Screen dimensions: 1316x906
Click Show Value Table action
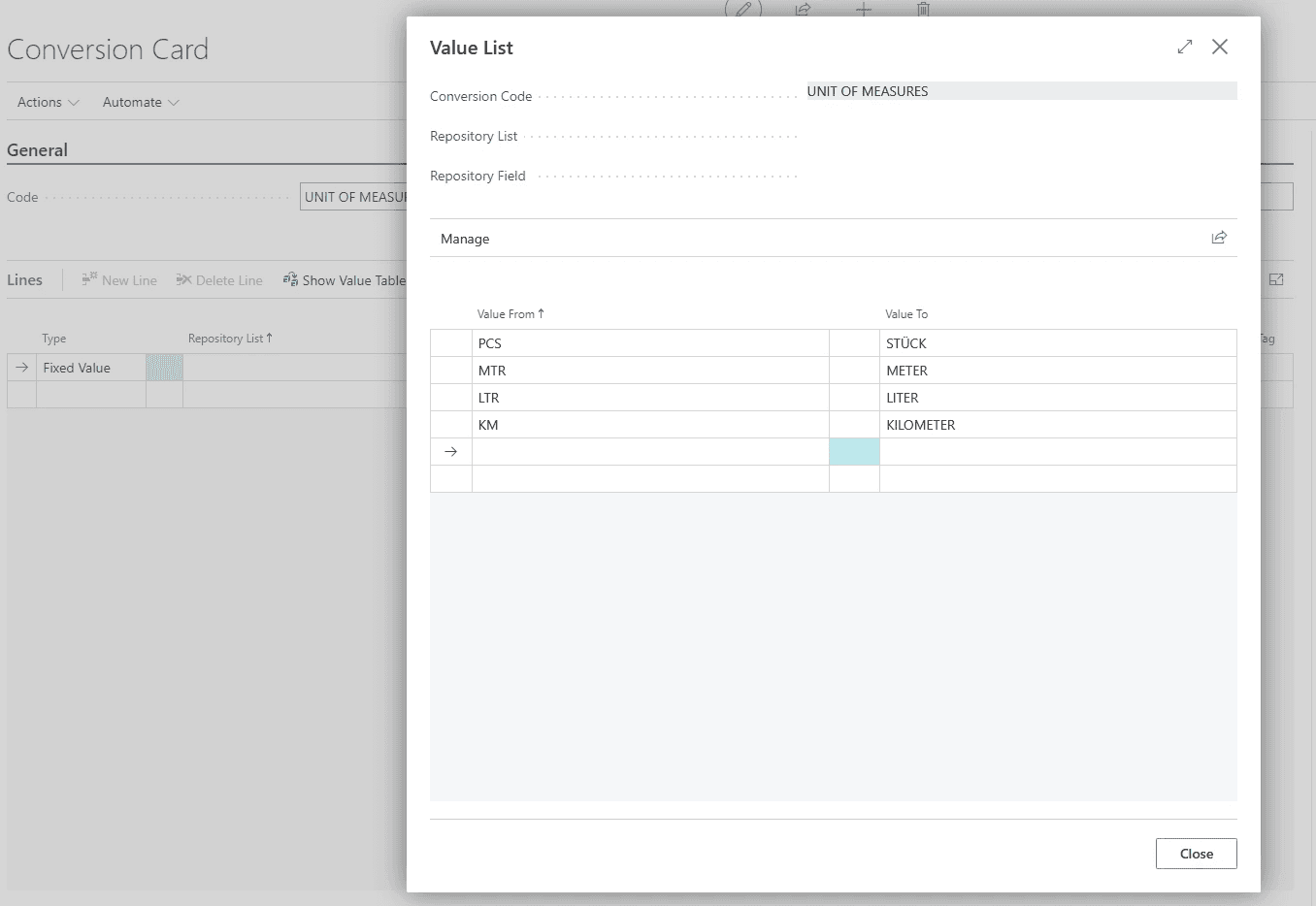pyautogui.click(x=345, y=280)
